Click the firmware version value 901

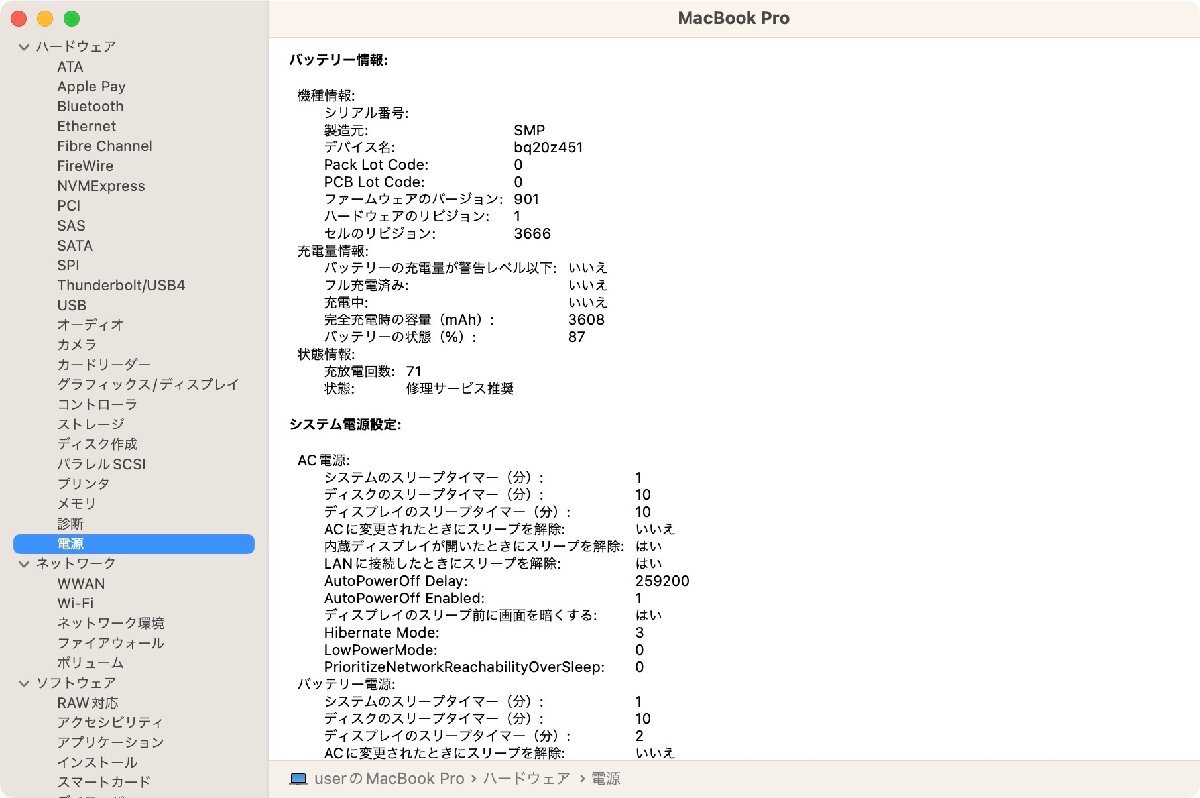pyautogui.click(x=527, y=199)
